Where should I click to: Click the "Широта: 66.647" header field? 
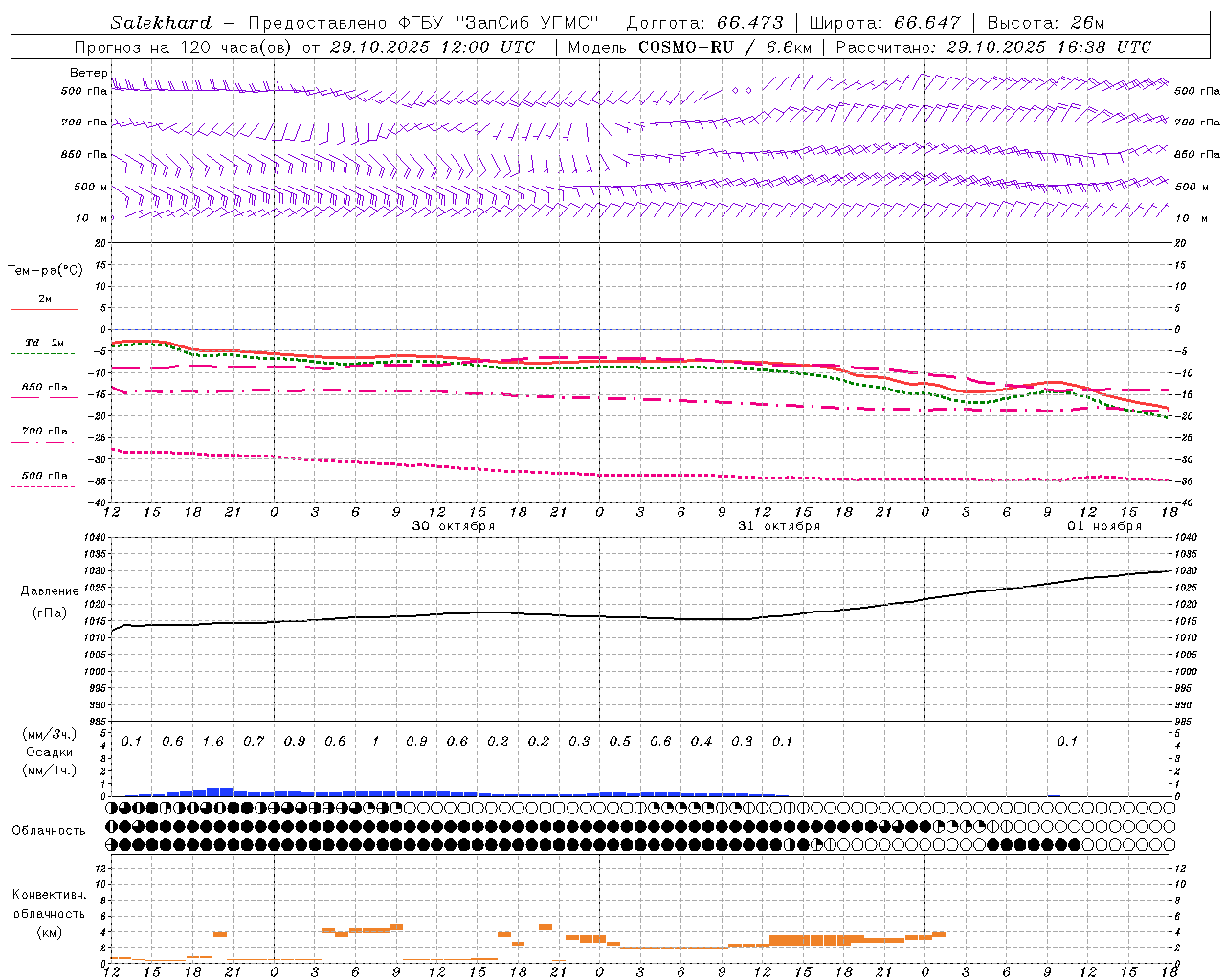point(884,23)
